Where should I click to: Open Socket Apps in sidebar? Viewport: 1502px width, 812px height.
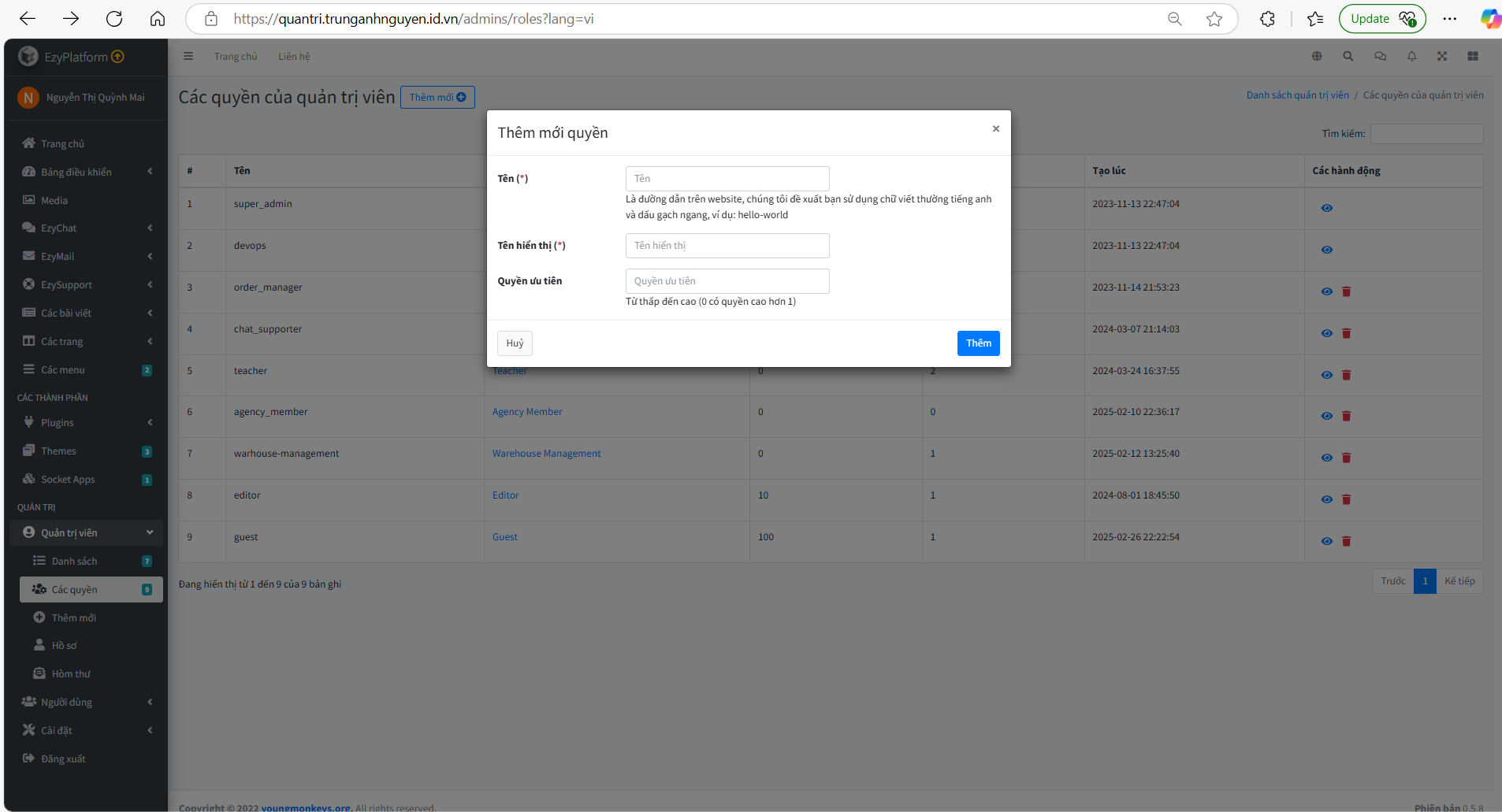tap(87, 480)
